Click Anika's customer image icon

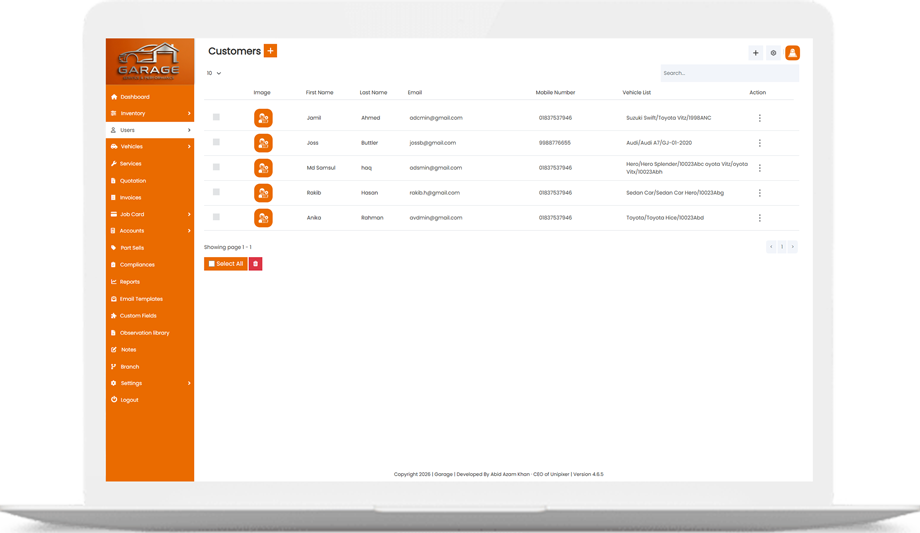click(263, 218)
